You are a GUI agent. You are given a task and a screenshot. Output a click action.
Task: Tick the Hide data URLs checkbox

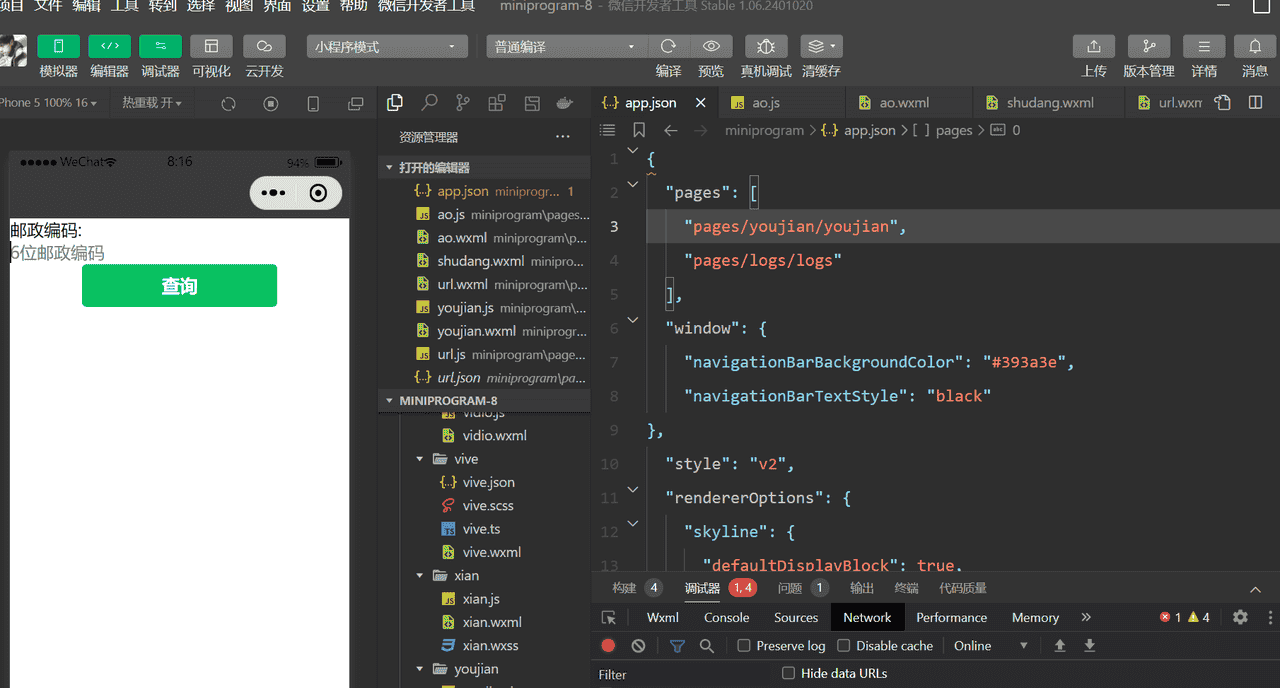coord(788,674)
